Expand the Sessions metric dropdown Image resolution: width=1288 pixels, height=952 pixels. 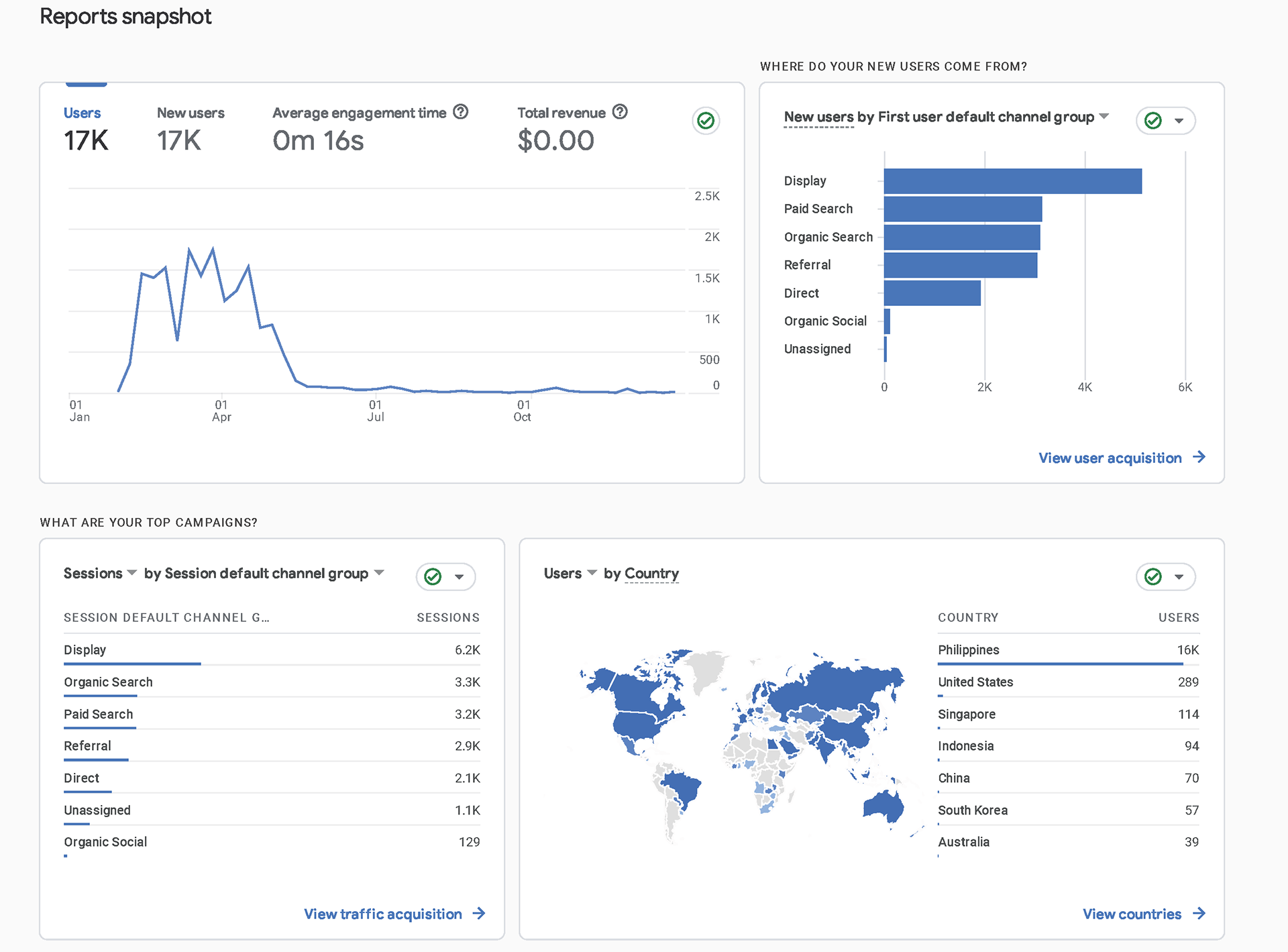pos(131,573)
